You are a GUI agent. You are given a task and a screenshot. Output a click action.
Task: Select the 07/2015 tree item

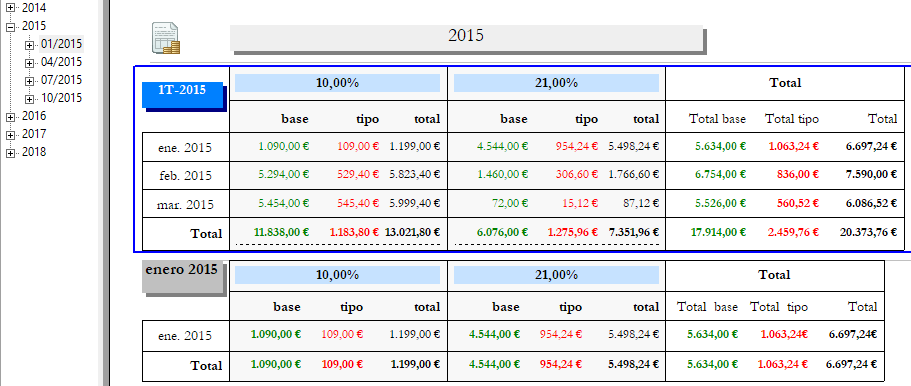click(x=62, y=80)
